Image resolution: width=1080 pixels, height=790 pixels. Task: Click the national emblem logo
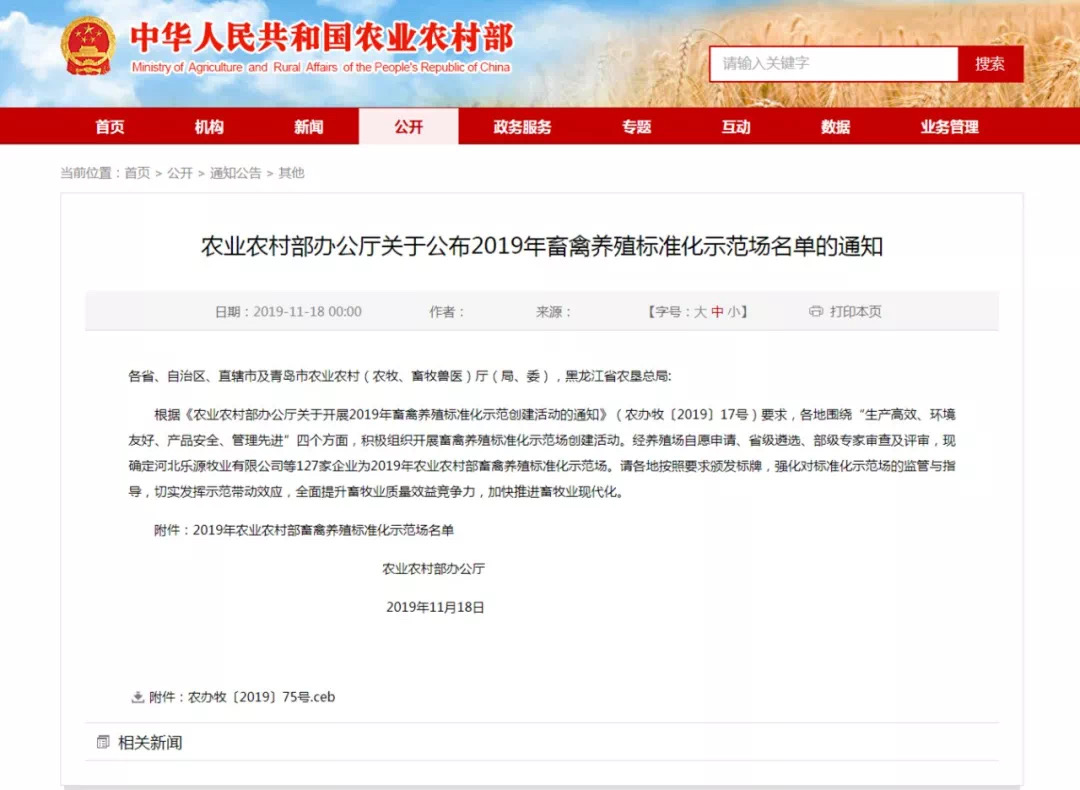pyautogui.click(x=88, y=45)
